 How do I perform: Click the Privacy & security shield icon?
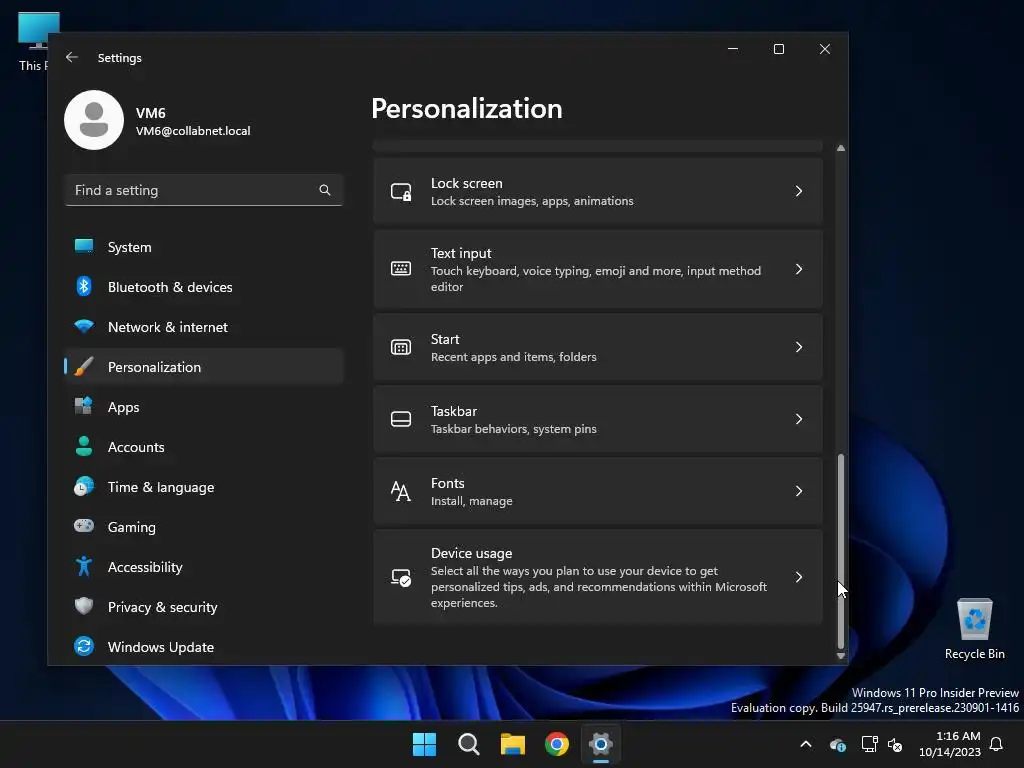click(84, 606)
